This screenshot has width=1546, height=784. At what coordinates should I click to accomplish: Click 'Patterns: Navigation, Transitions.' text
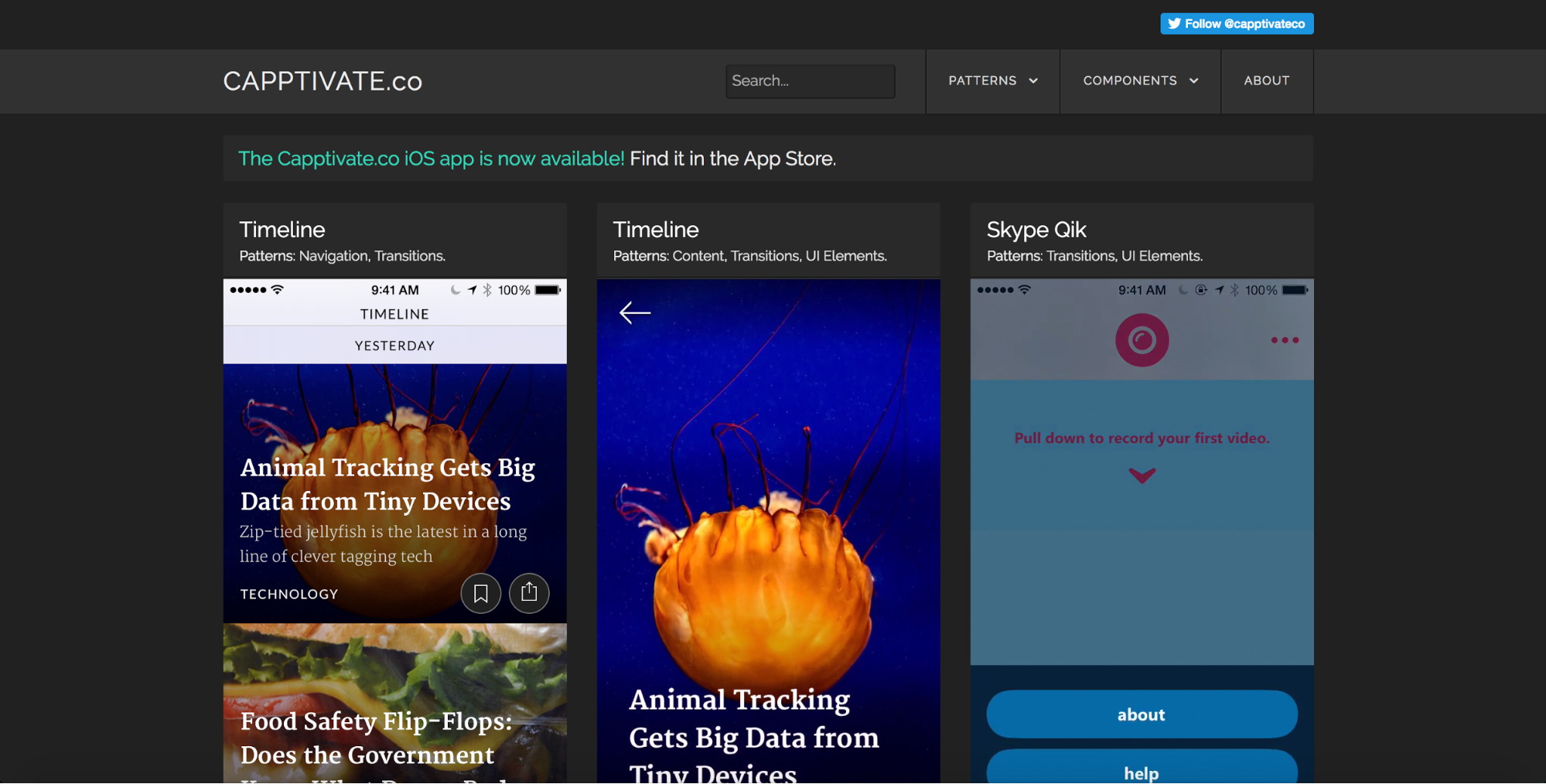tap(342, 256)
